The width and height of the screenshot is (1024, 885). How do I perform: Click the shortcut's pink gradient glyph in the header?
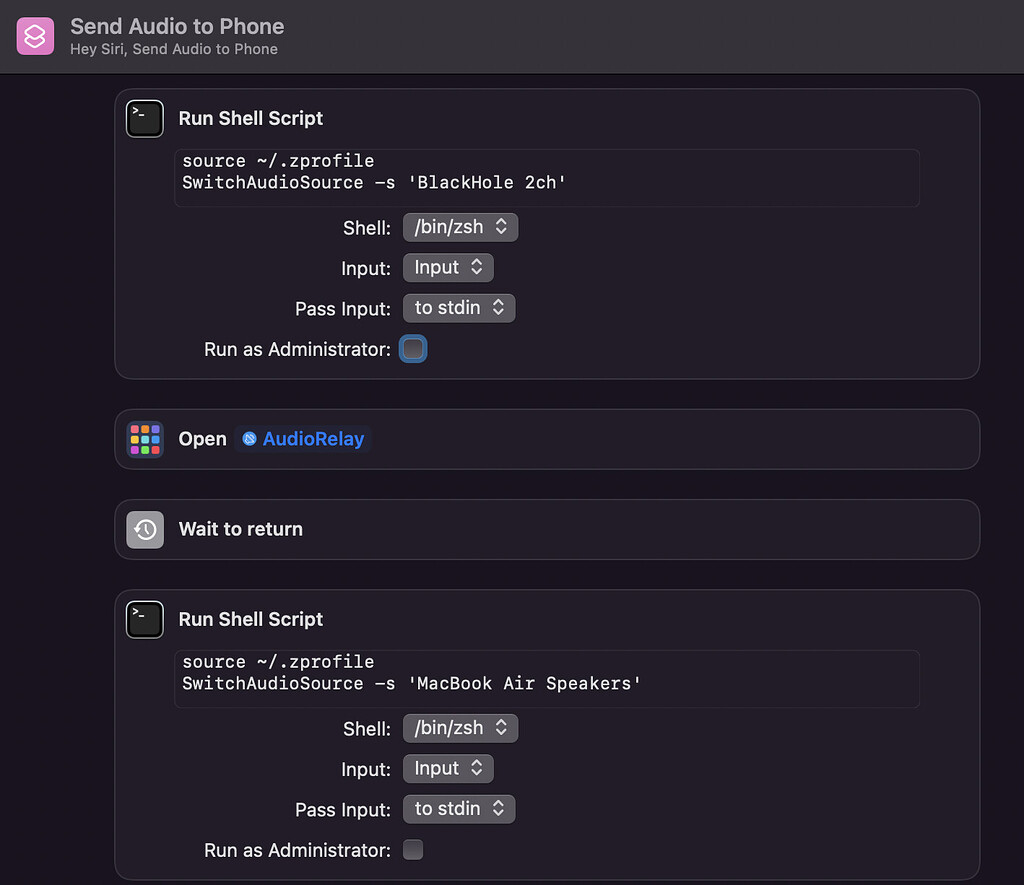tap(35, 35)
